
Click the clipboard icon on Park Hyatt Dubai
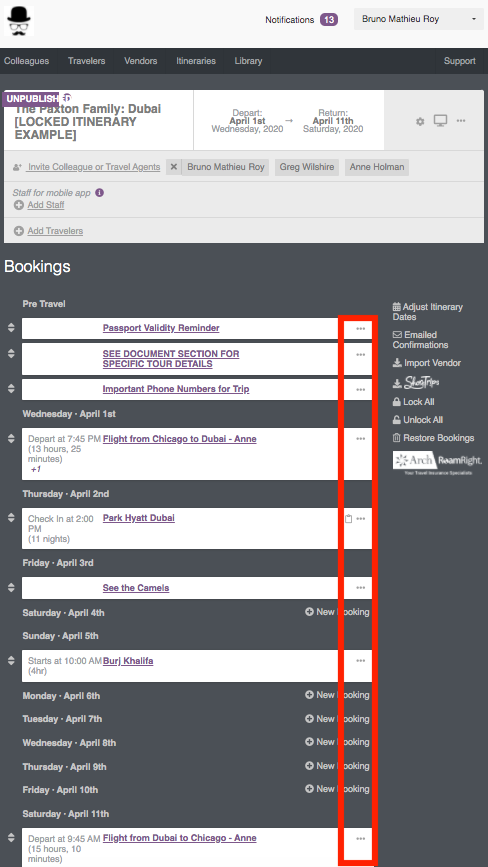(x=348, y=519)
